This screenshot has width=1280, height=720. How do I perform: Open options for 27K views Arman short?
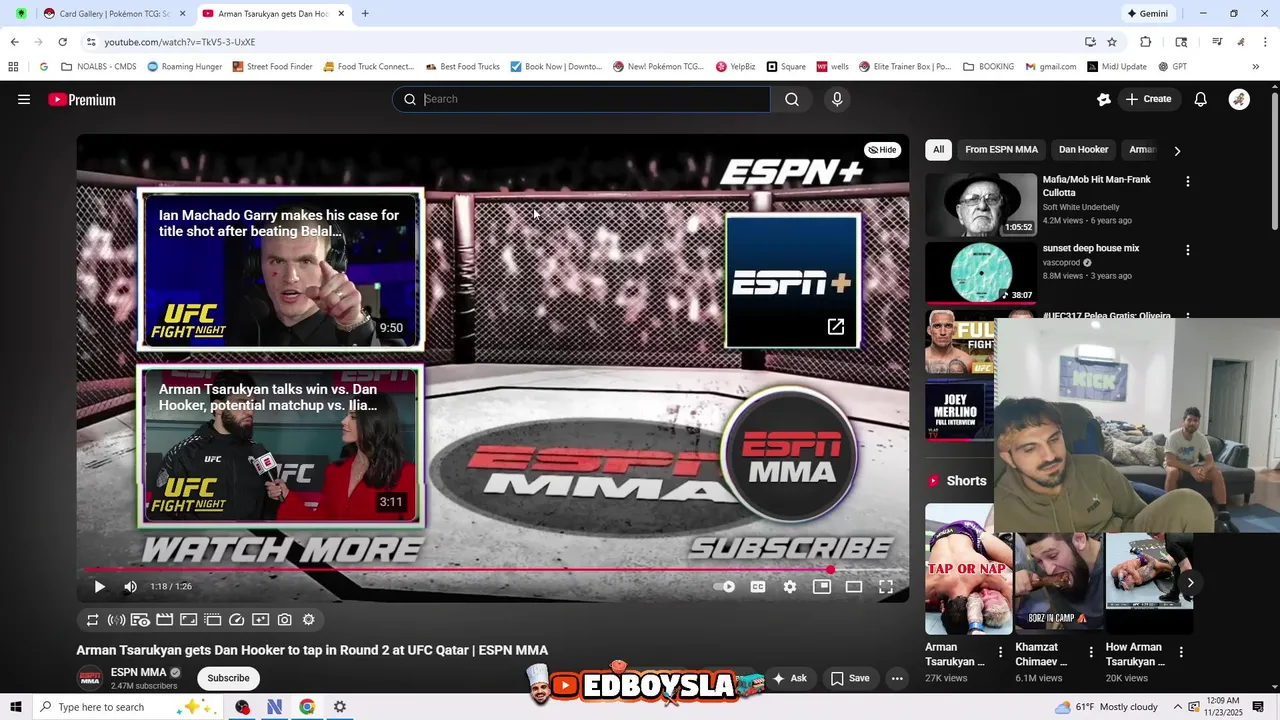point(1000,652)
